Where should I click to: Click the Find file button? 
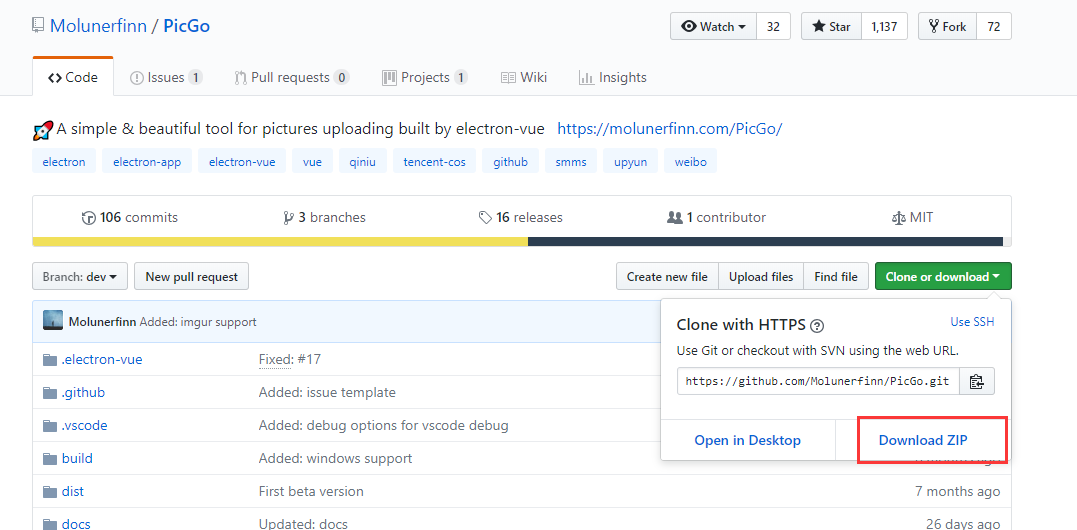836,277
